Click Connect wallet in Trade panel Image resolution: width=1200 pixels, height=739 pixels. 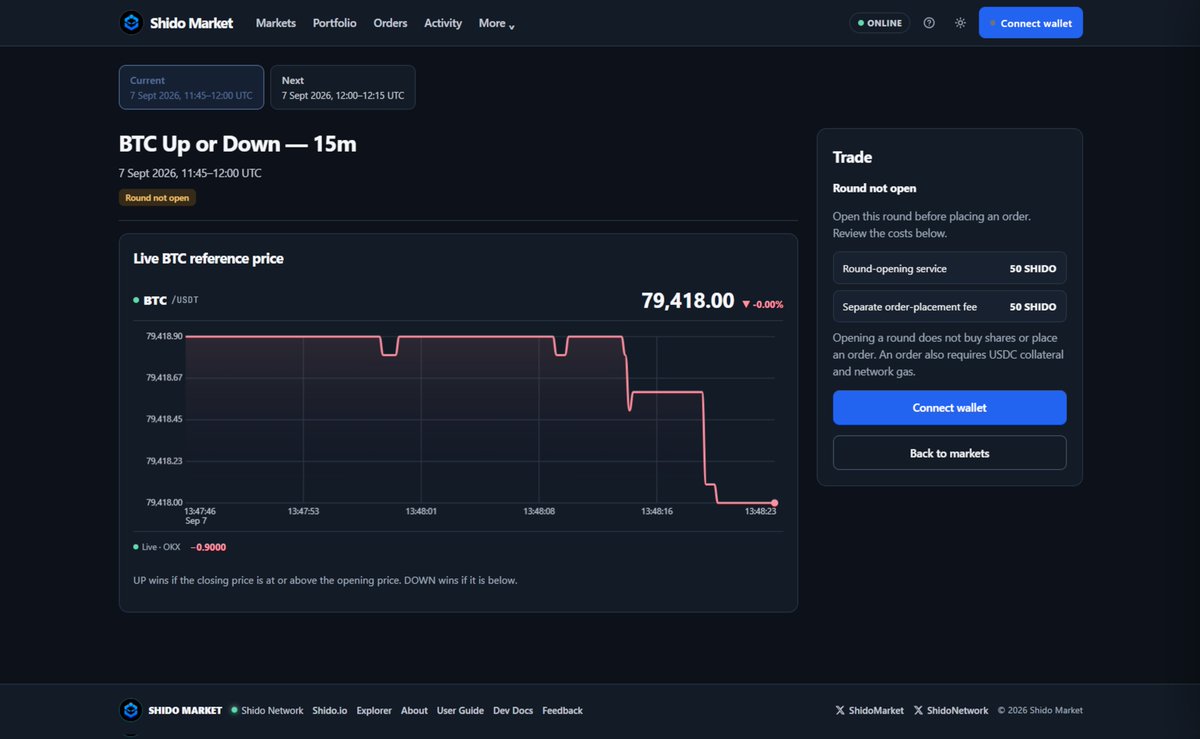coord(949,408)
